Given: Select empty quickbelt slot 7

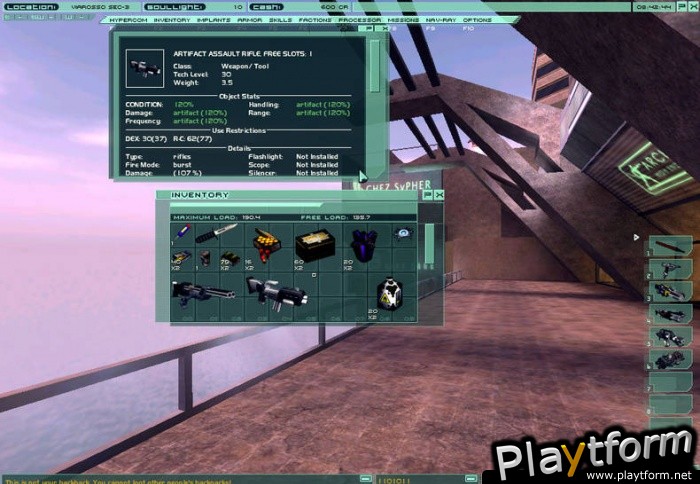Looking at the screenshot, I should [x=671, y=382].
